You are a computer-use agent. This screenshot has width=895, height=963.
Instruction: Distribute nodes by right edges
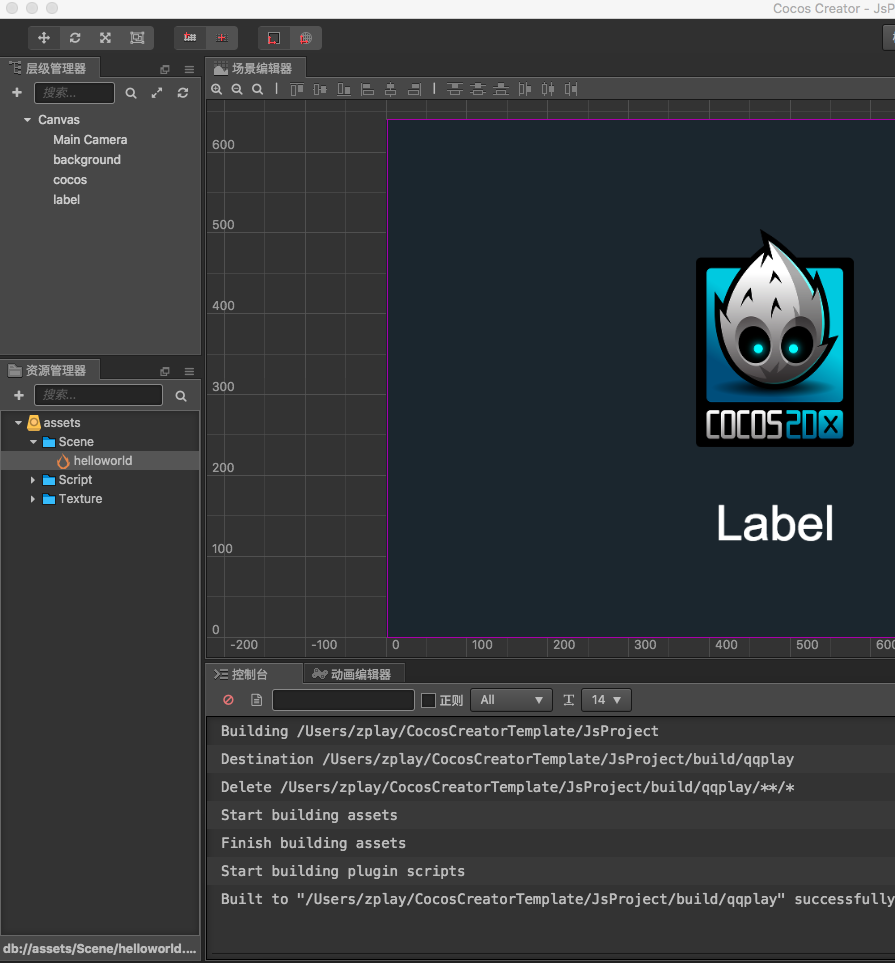[571, 90]
